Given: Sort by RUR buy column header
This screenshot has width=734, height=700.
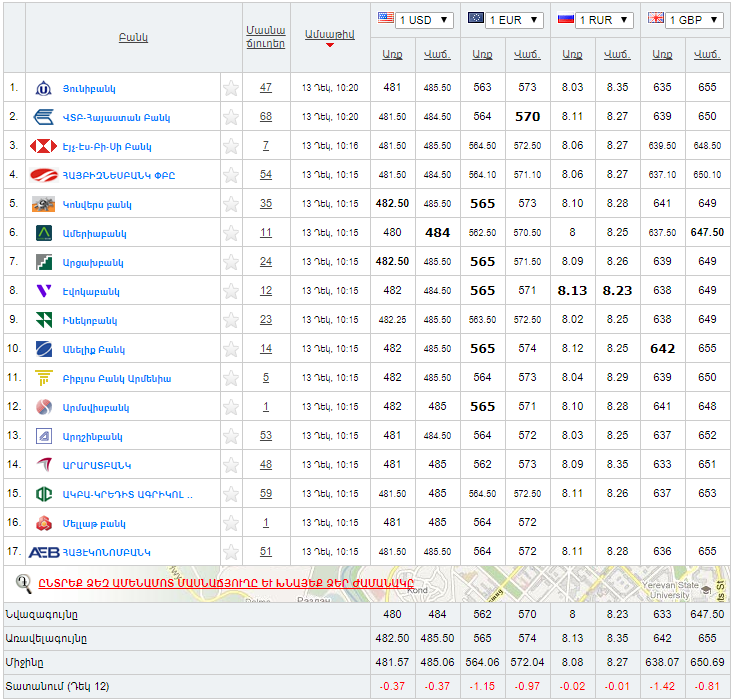Looking at the screenshot, I should tap(573, 54).
